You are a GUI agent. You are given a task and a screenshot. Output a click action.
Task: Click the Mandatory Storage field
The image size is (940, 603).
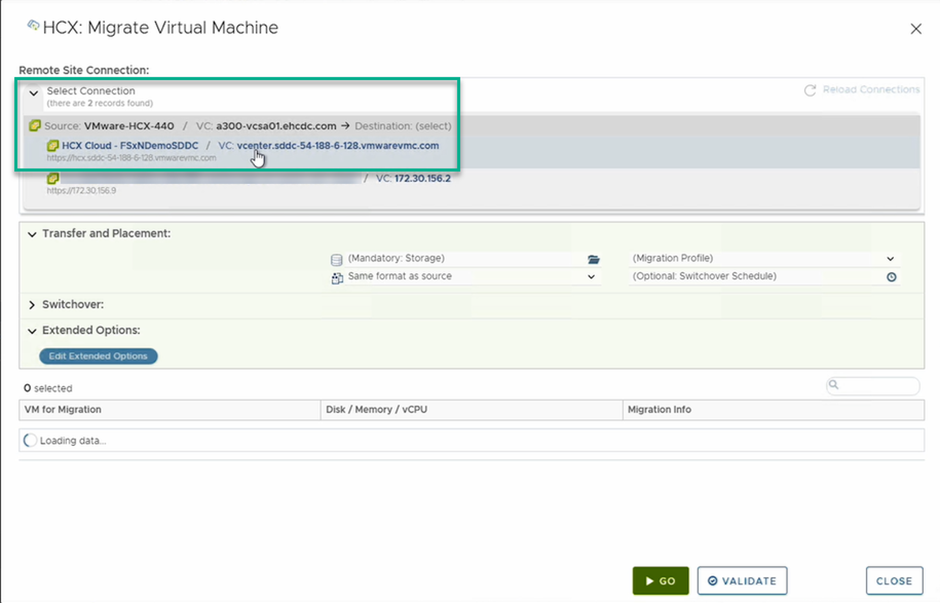tap(465, 258)
